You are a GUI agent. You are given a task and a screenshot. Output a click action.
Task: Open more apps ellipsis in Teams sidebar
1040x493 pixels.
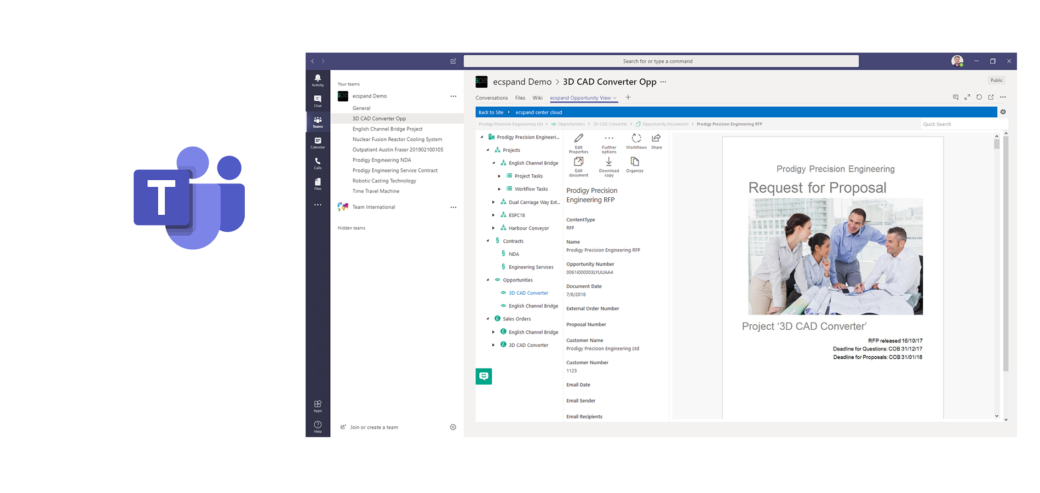(x=318, y=205)
